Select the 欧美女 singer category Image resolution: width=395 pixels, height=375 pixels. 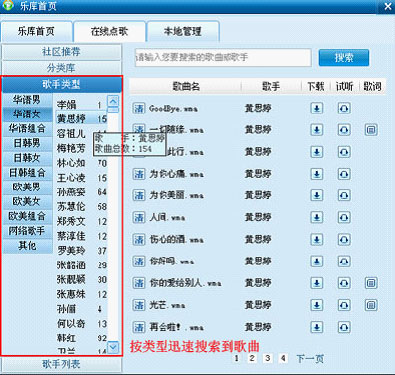27,202
